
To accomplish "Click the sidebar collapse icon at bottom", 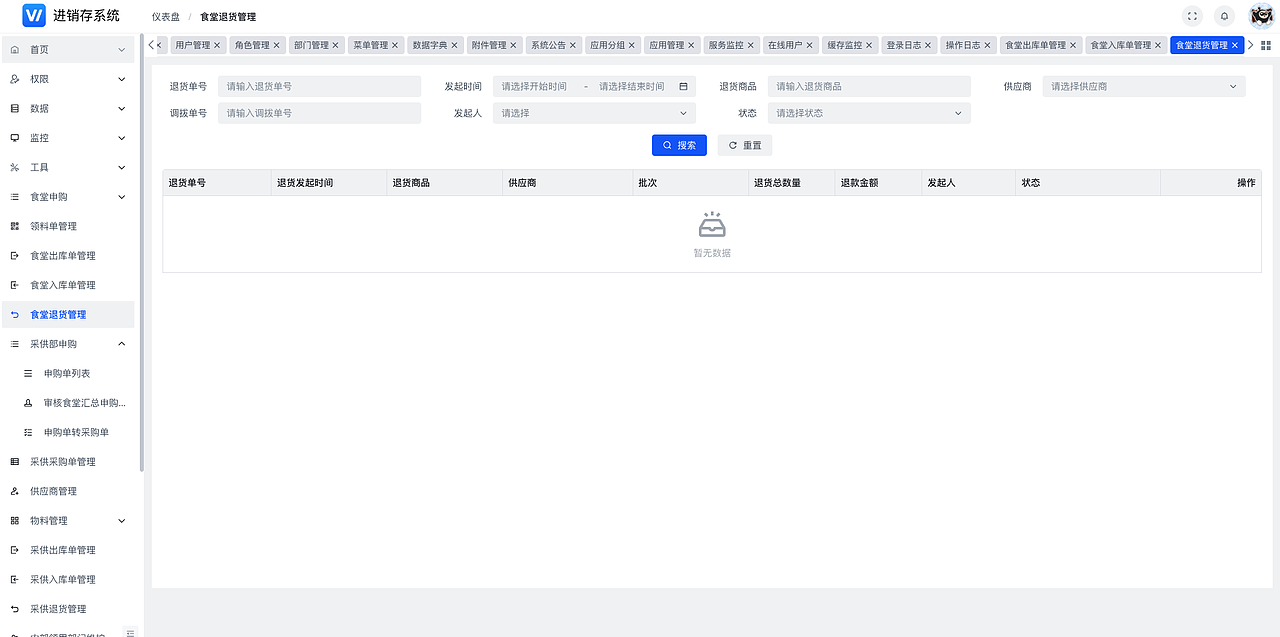I will coord(130,632).
